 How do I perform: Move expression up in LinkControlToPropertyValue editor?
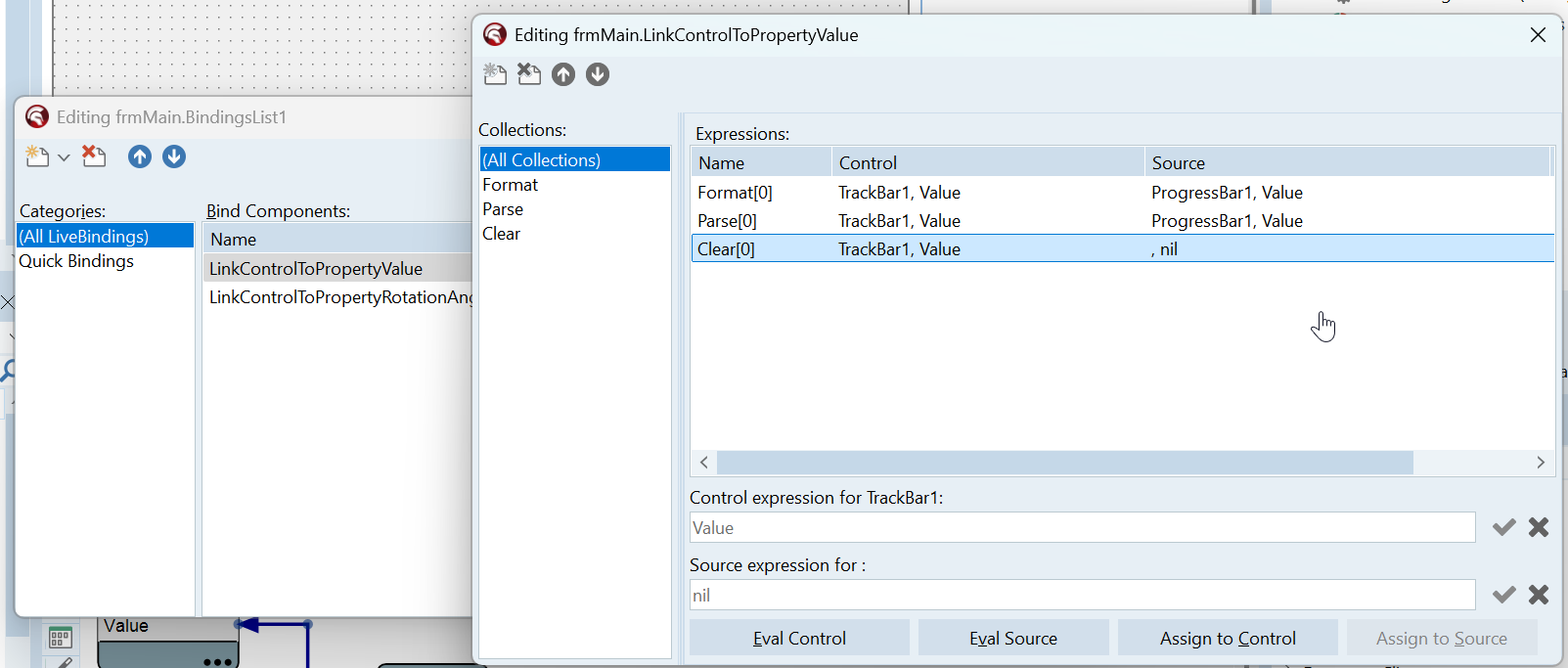point(563,74)
